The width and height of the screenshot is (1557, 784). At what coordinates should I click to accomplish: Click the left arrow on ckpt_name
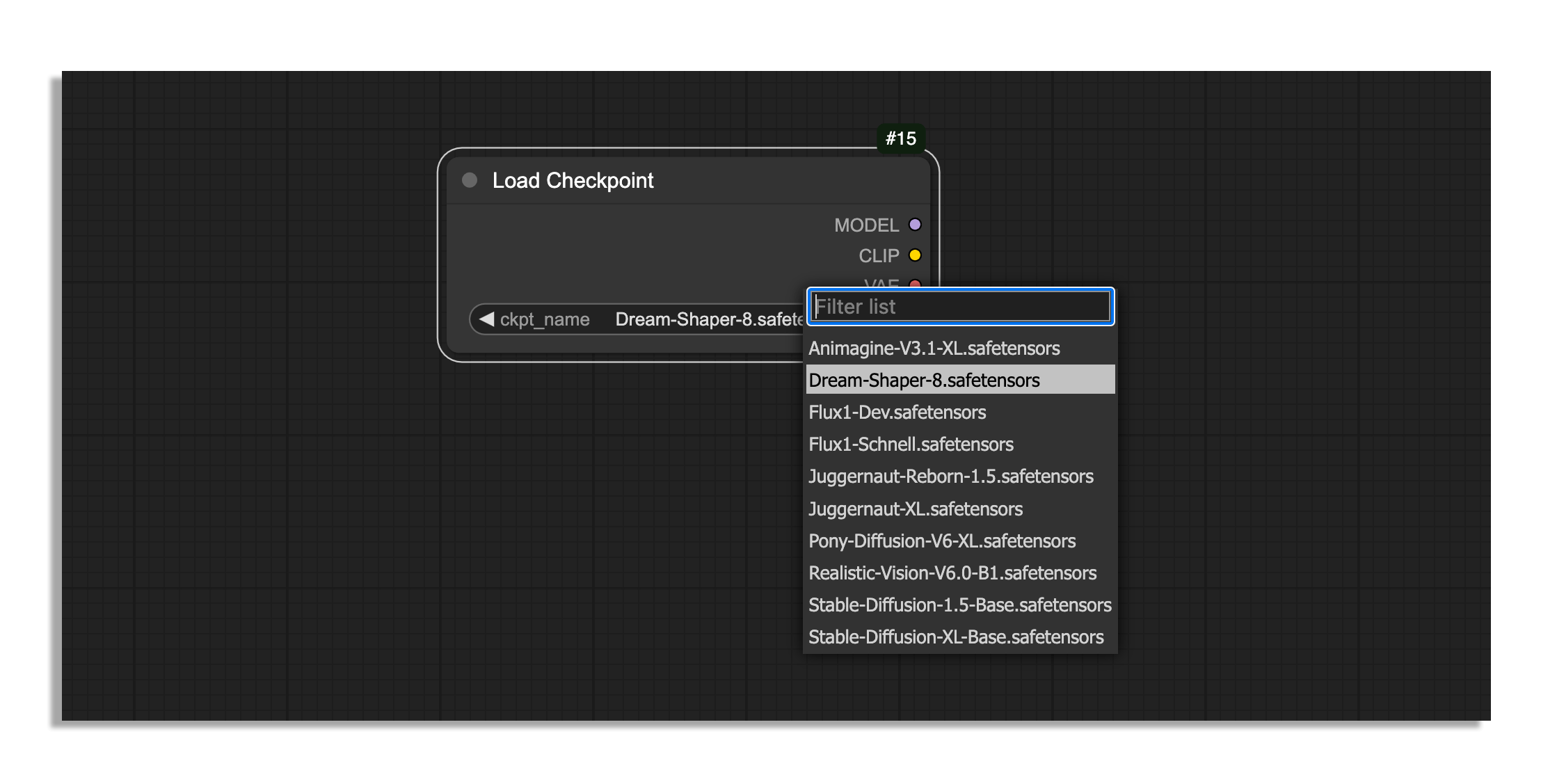click(486, 319)
